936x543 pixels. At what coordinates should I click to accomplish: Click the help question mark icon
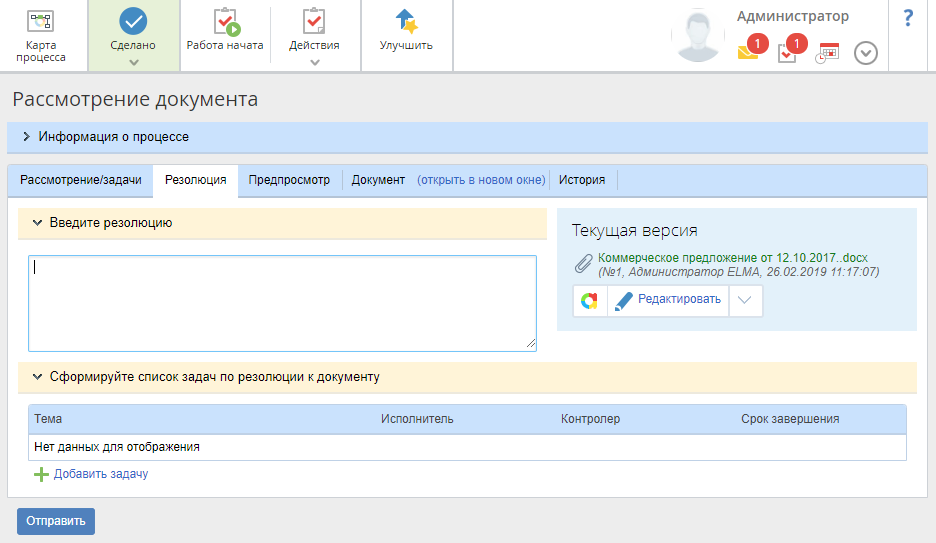click(908, 18)
